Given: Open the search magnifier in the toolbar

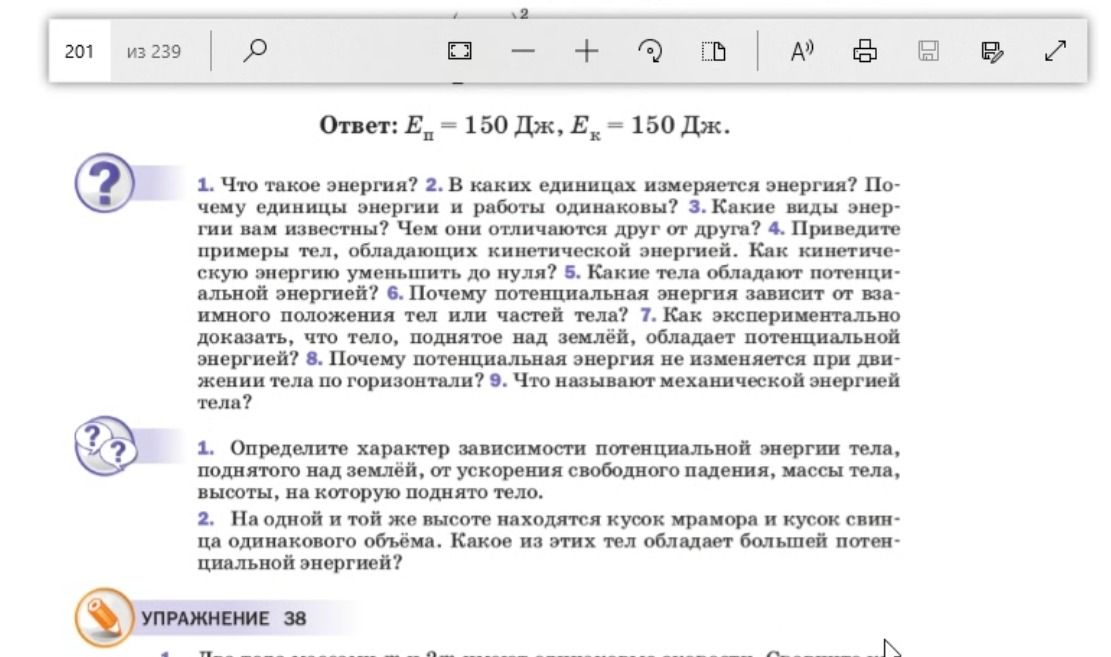Looking at the screenshot, I should (254, 51).
